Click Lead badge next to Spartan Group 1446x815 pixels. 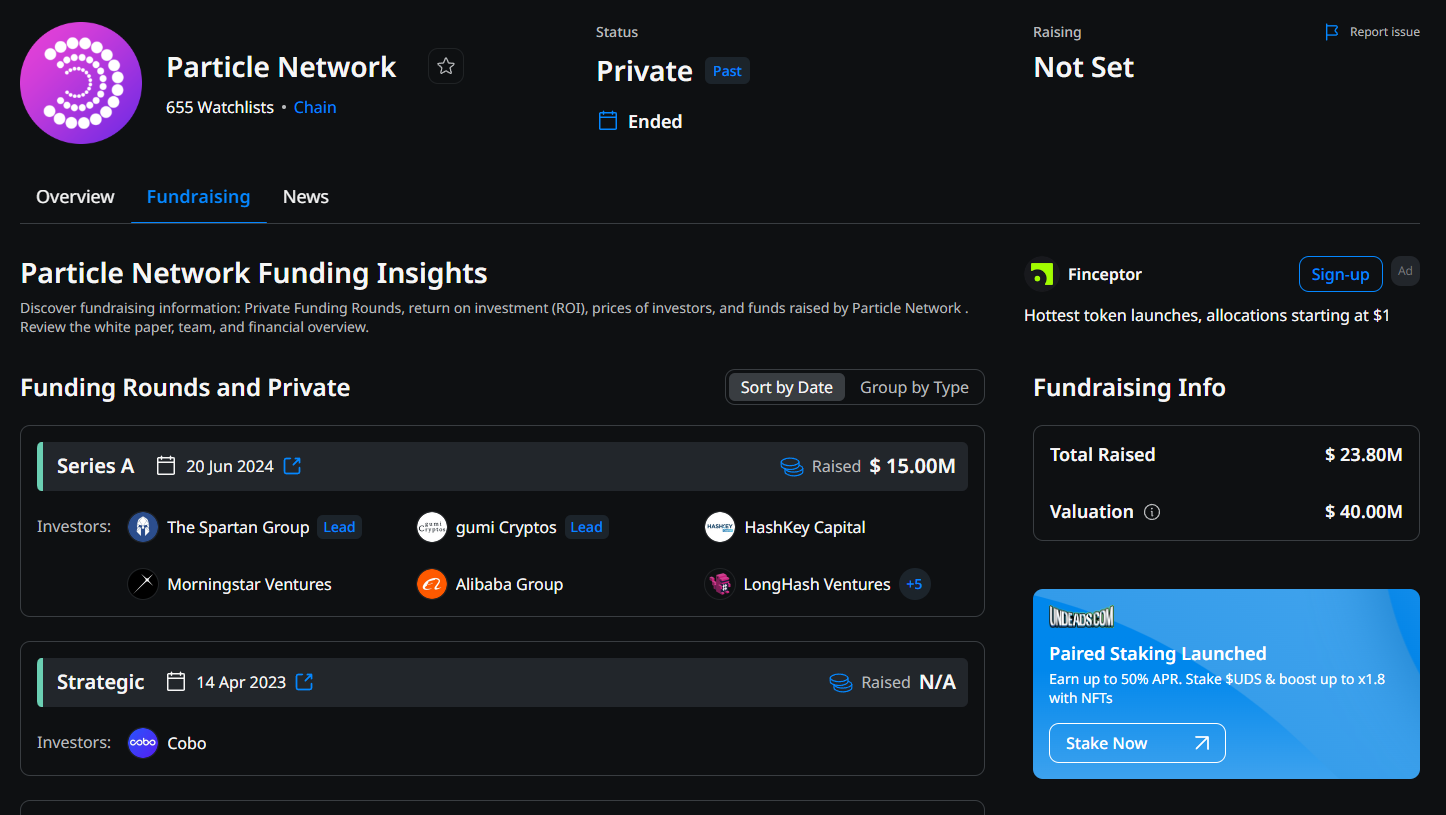pyautogui.click(x=339, y=527)
